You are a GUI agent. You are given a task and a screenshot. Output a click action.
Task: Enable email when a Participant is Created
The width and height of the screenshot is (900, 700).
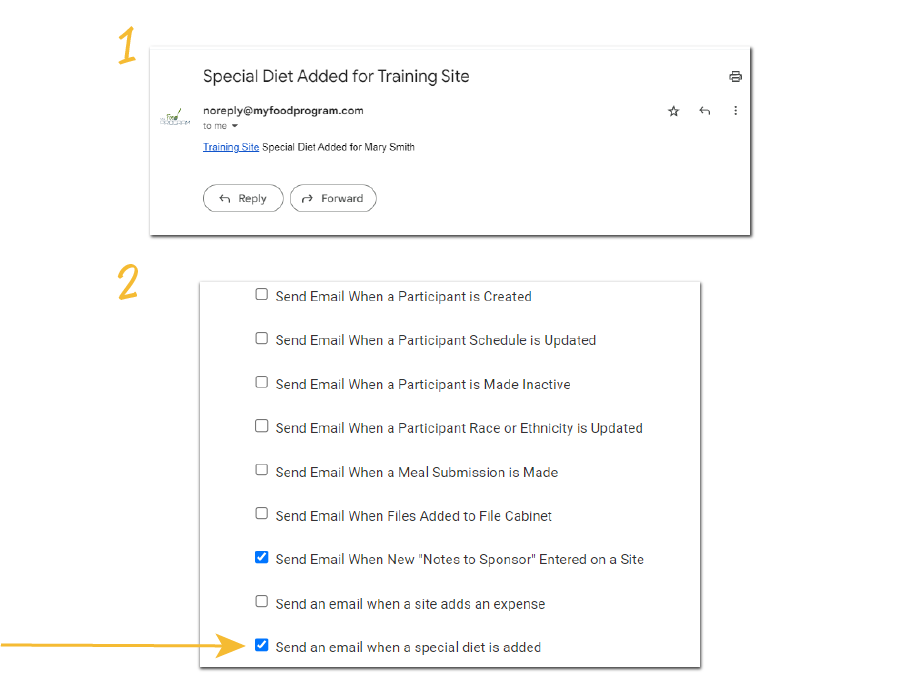[x=262, y=295]
